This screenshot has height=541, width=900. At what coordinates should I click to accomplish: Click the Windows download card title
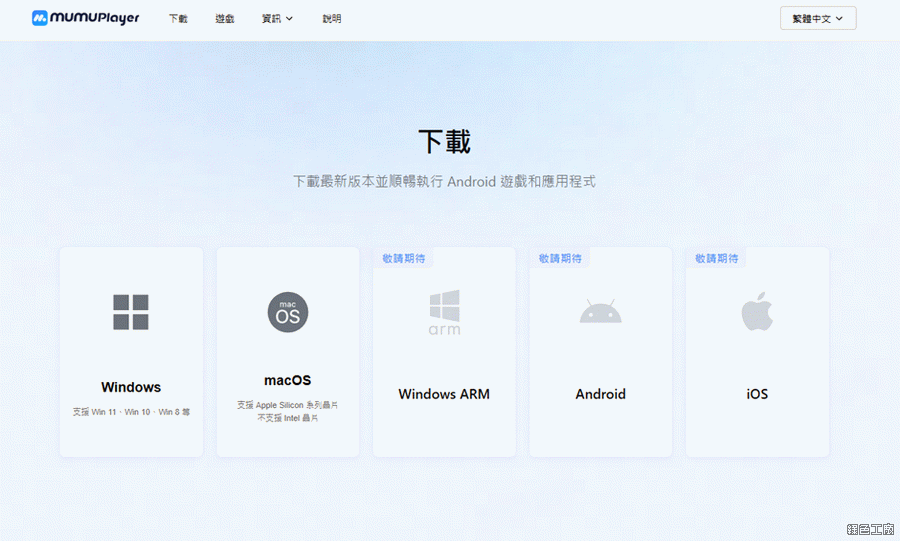click(x=131, y=387)
